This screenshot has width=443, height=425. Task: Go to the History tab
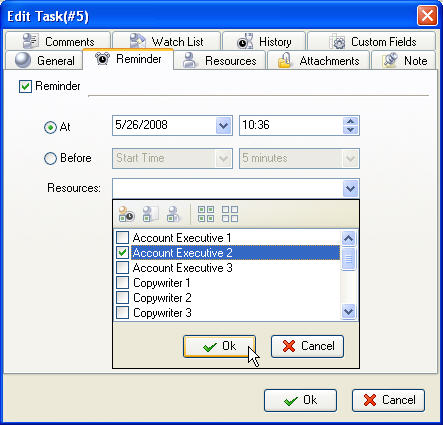point(264,41)
